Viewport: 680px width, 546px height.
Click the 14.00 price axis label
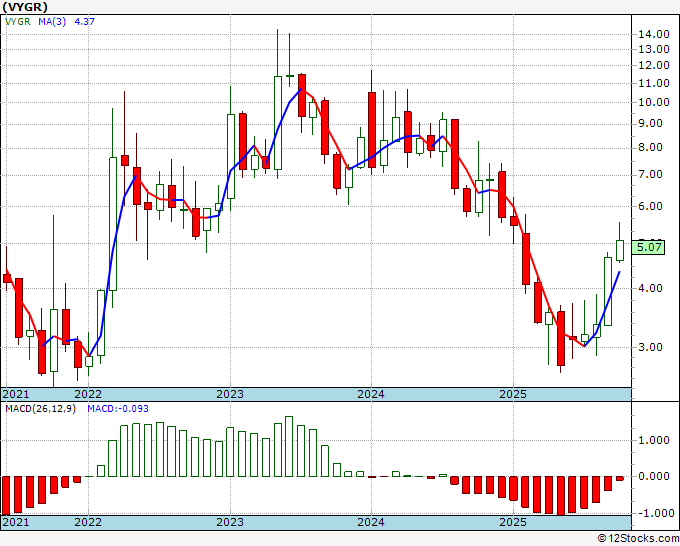click(x=653, y=34)
